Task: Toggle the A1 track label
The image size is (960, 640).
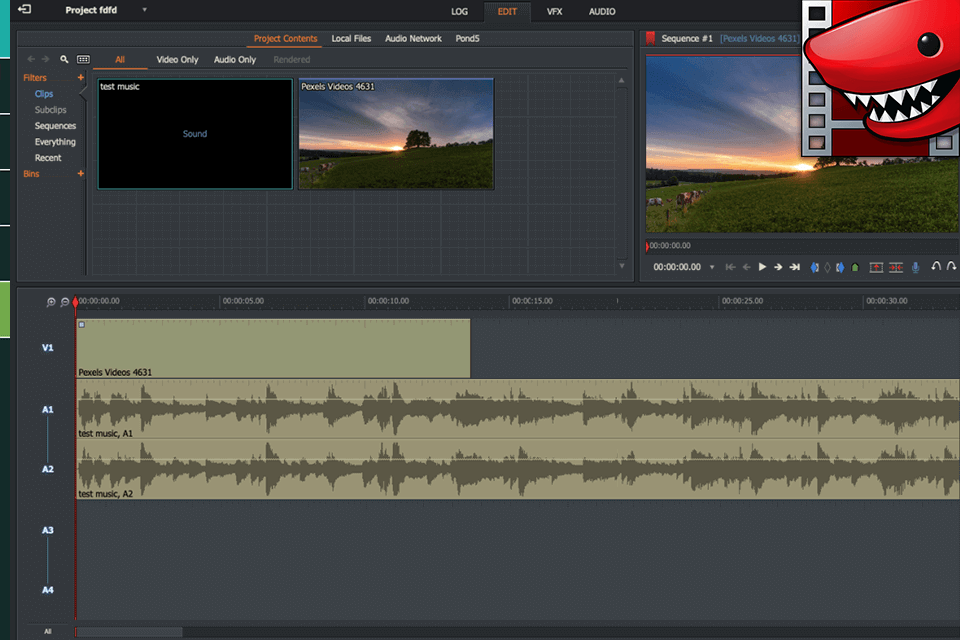Action: click(48, 410)
